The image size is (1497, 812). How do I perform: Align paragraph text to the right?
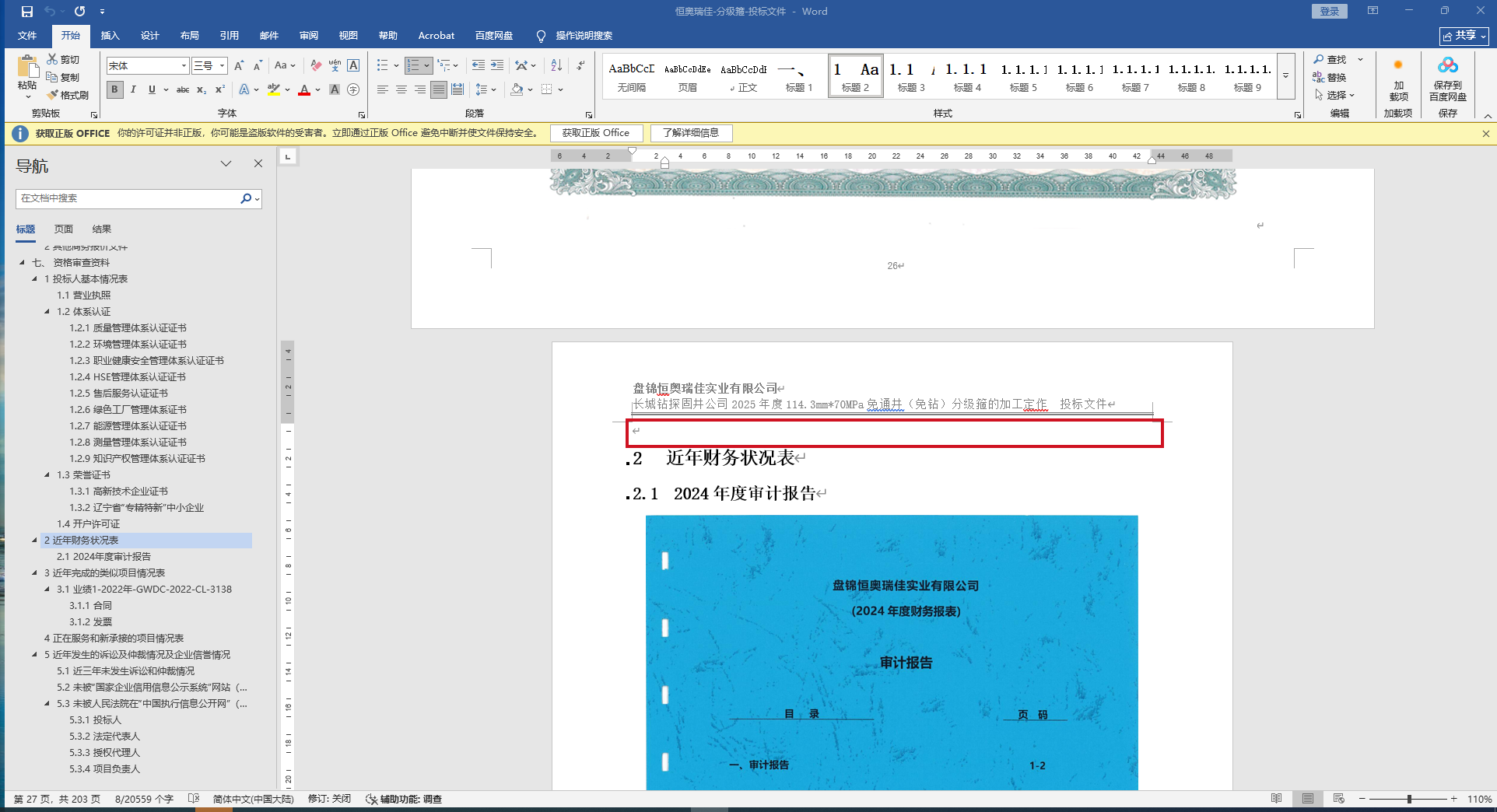420,89
